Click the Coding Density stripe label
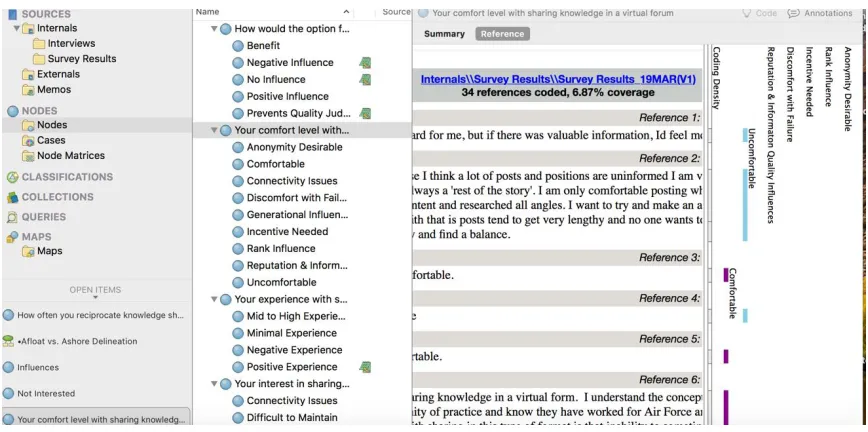The height and width of the screenshot is (432, 868). 716,78
